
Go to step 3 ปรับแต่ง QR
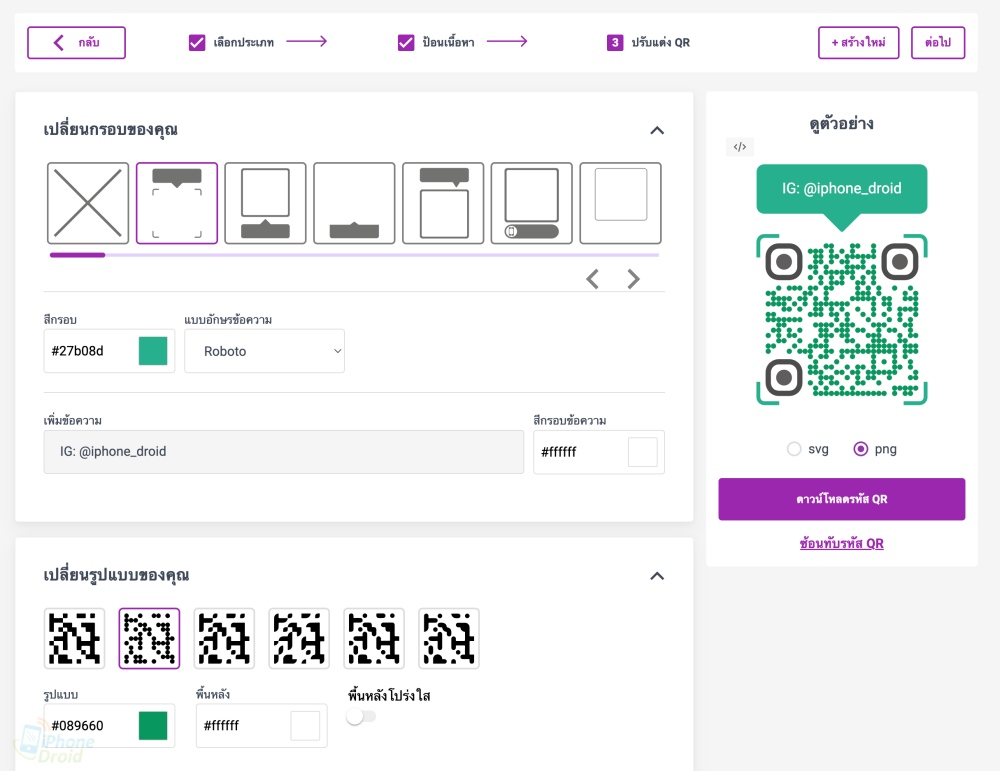[x=648, y=43]
